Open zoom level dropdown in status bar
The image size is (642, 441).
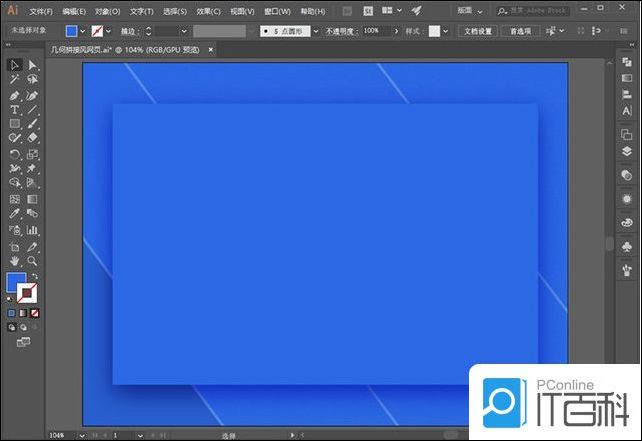pyautogui.click(x=82, y=436)
